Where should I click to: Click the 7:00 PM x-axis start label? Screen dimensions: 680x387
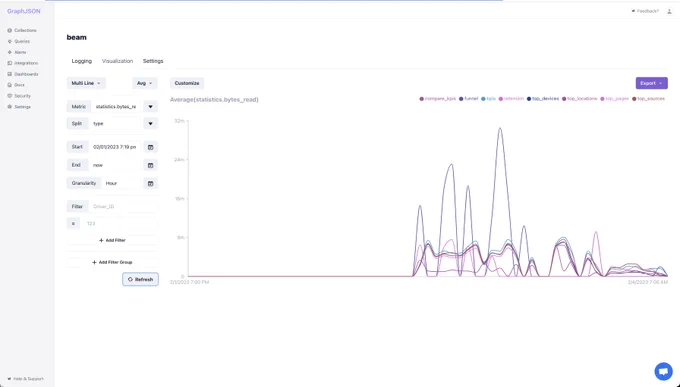tap(189, 282)
